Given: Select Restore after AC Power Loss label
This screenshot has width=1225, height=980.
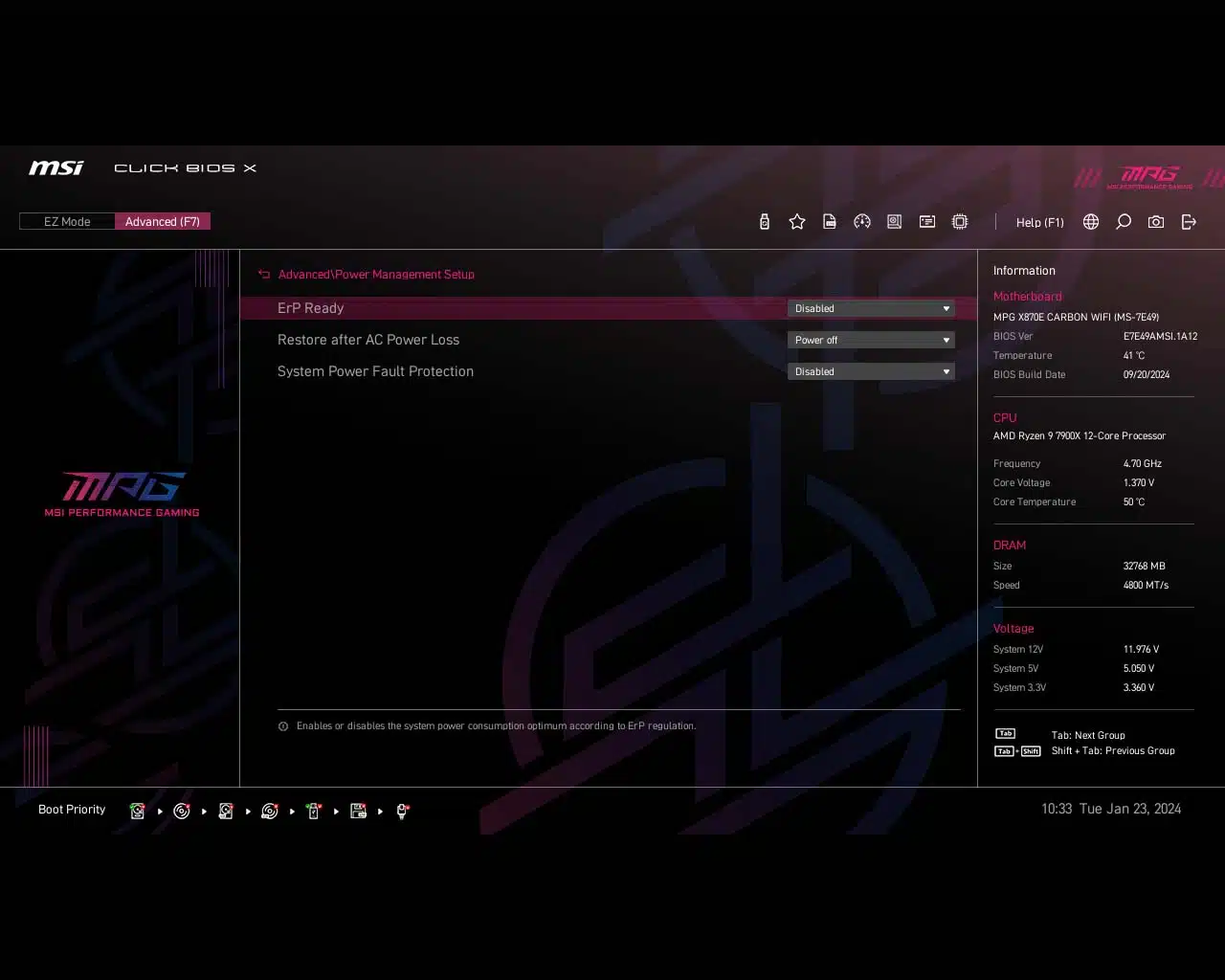Looking at the screenshot, I should pos(368,340).
